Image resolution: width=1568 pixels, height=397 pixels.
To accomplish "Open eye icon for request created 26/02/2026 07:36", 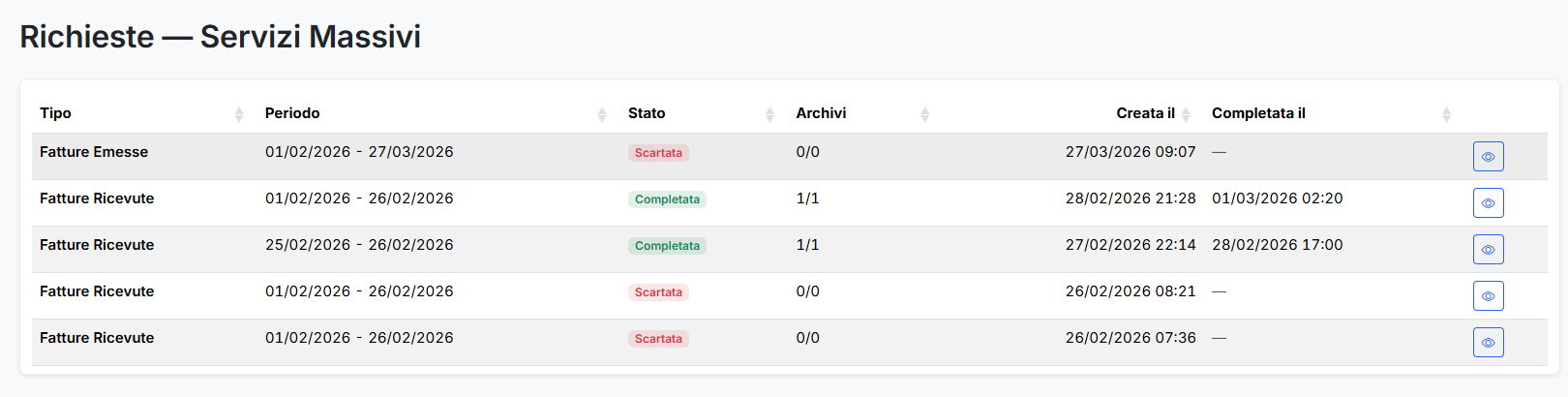I will point(1488,343).
